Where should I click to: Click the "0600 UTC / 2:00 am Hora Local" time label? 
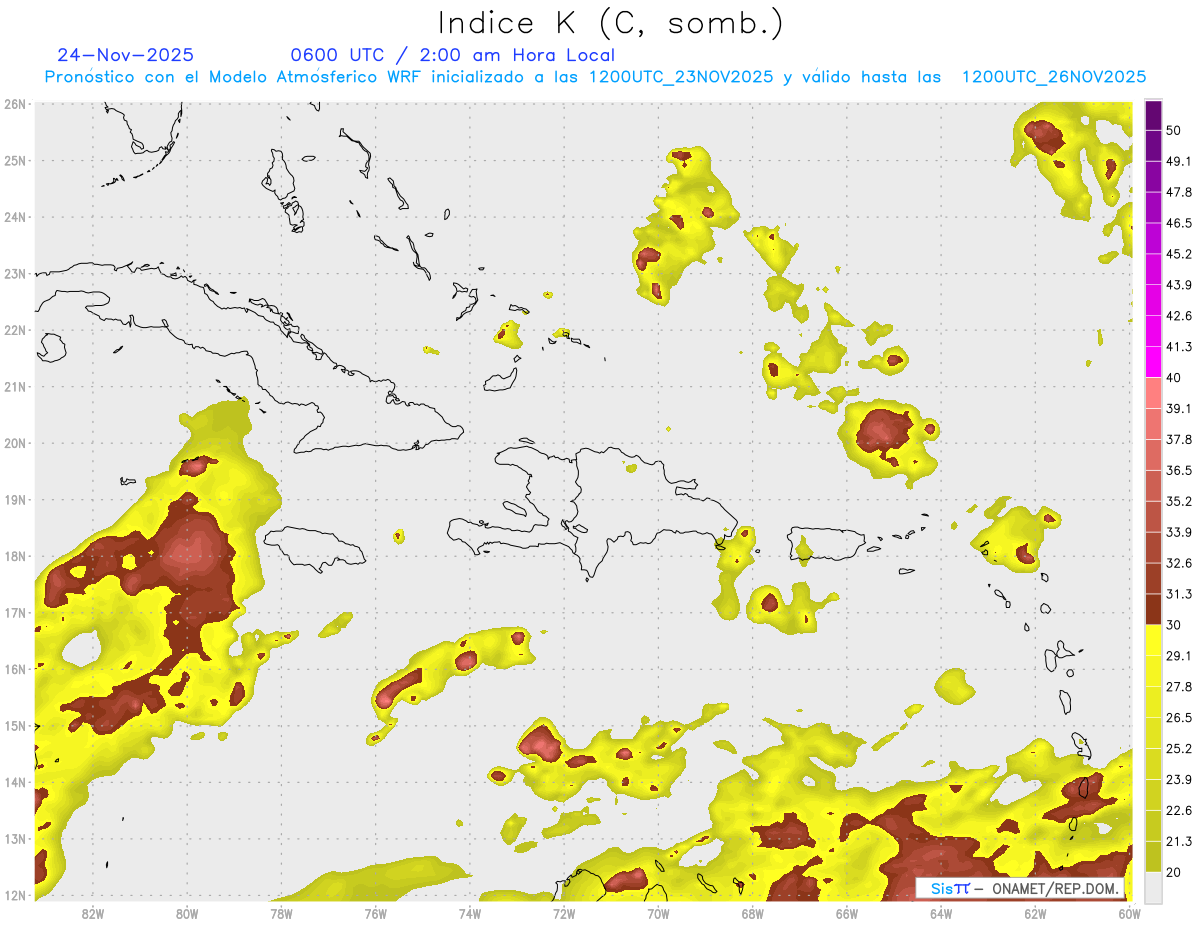click(452, 55)
